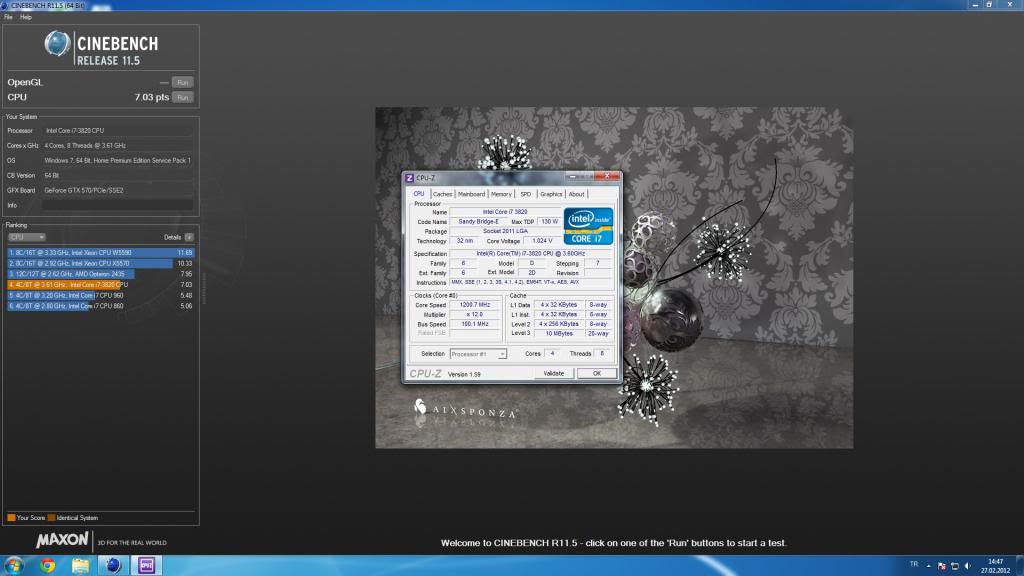
Task: Open the File menu in Cinebench
Action: pos(8,17)
